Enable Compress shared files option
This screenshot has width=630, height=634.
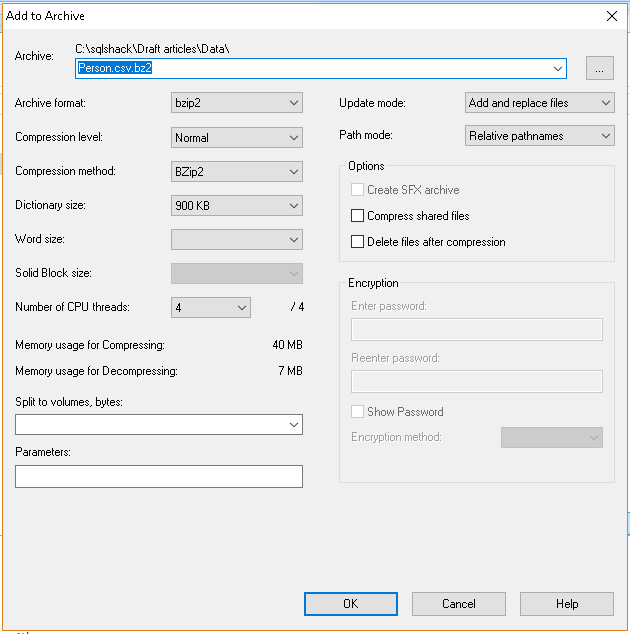click(358, 216)
